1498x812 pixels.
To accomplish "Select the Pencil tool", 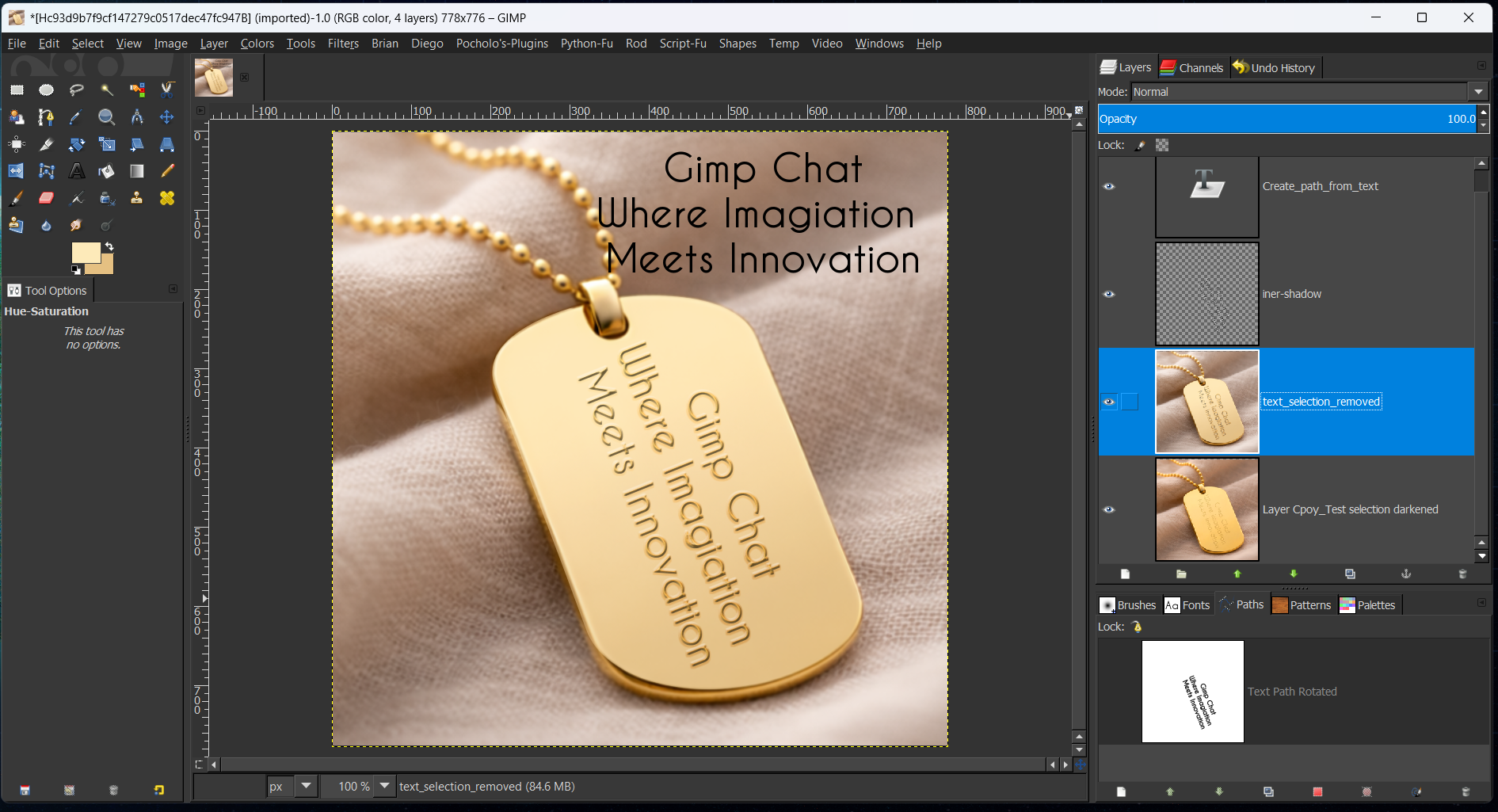I will tap(167, 171).
